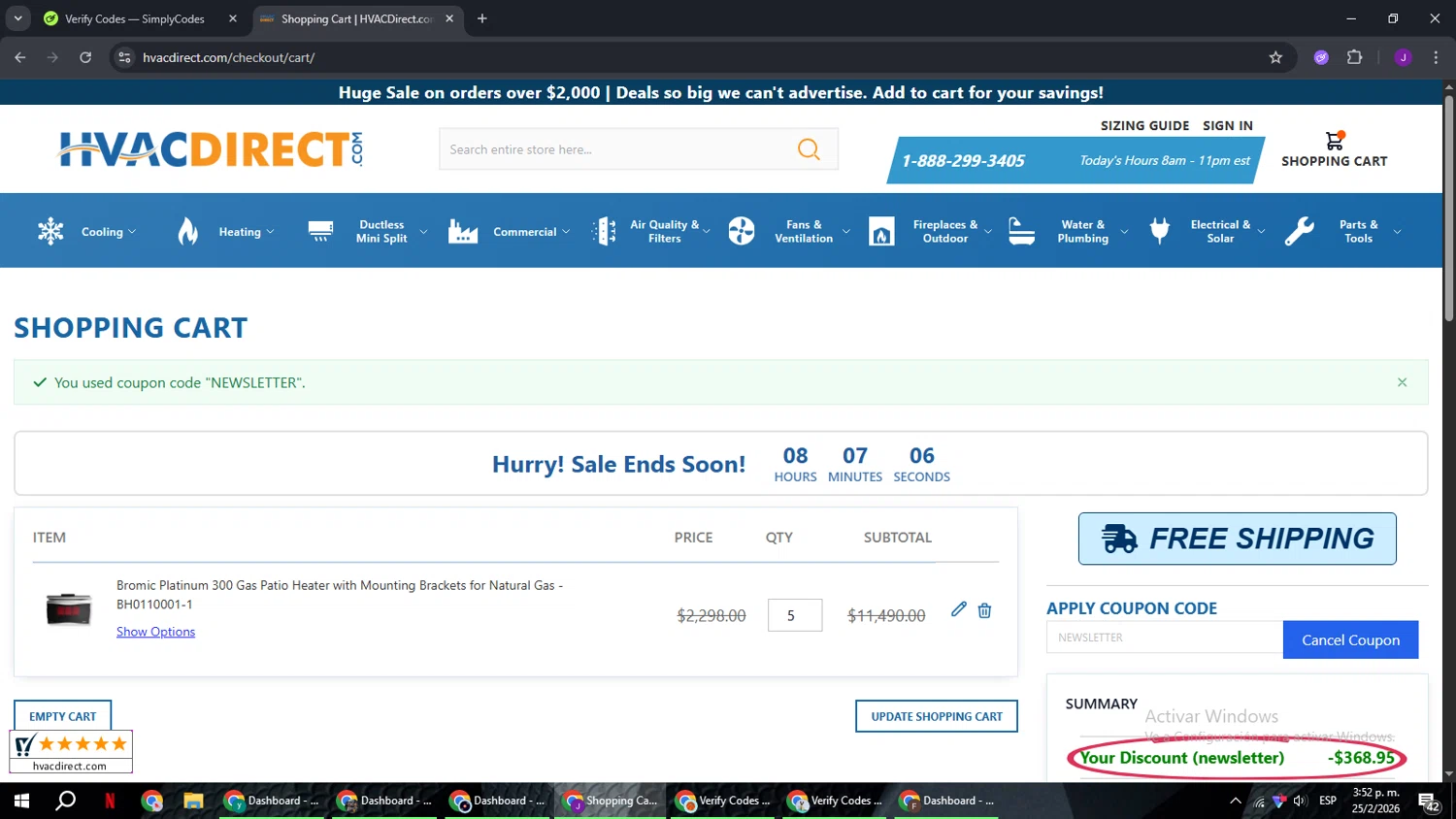Open the Heating menu label

pos(240,232)
